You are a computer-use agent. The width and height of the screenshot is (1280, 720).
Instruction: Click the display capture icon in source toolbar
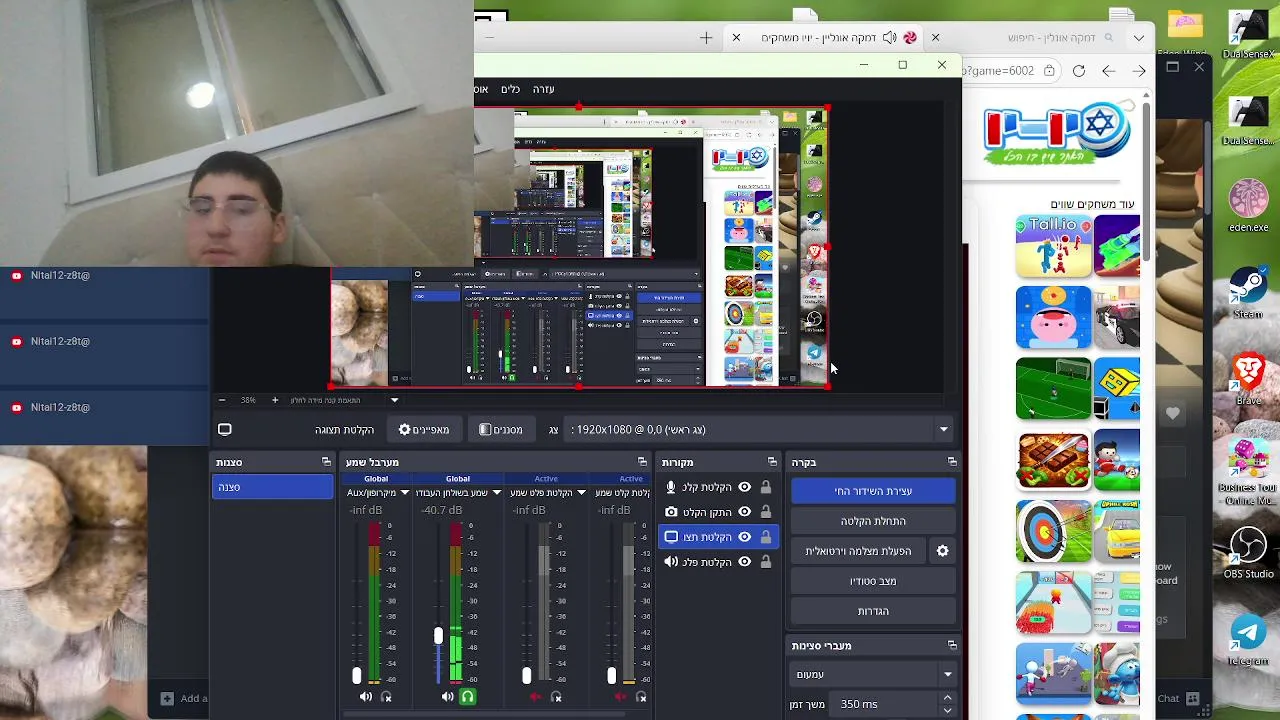[x=225, y=430]
